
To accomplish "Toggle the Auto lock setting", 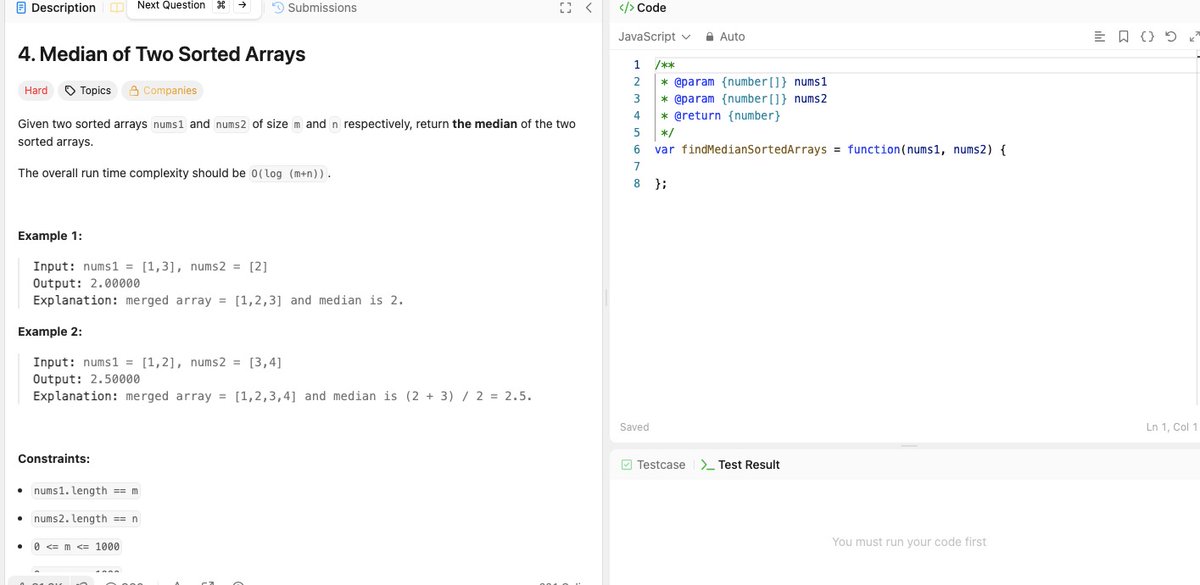I will pyautogui.click(x=725, y=37).
